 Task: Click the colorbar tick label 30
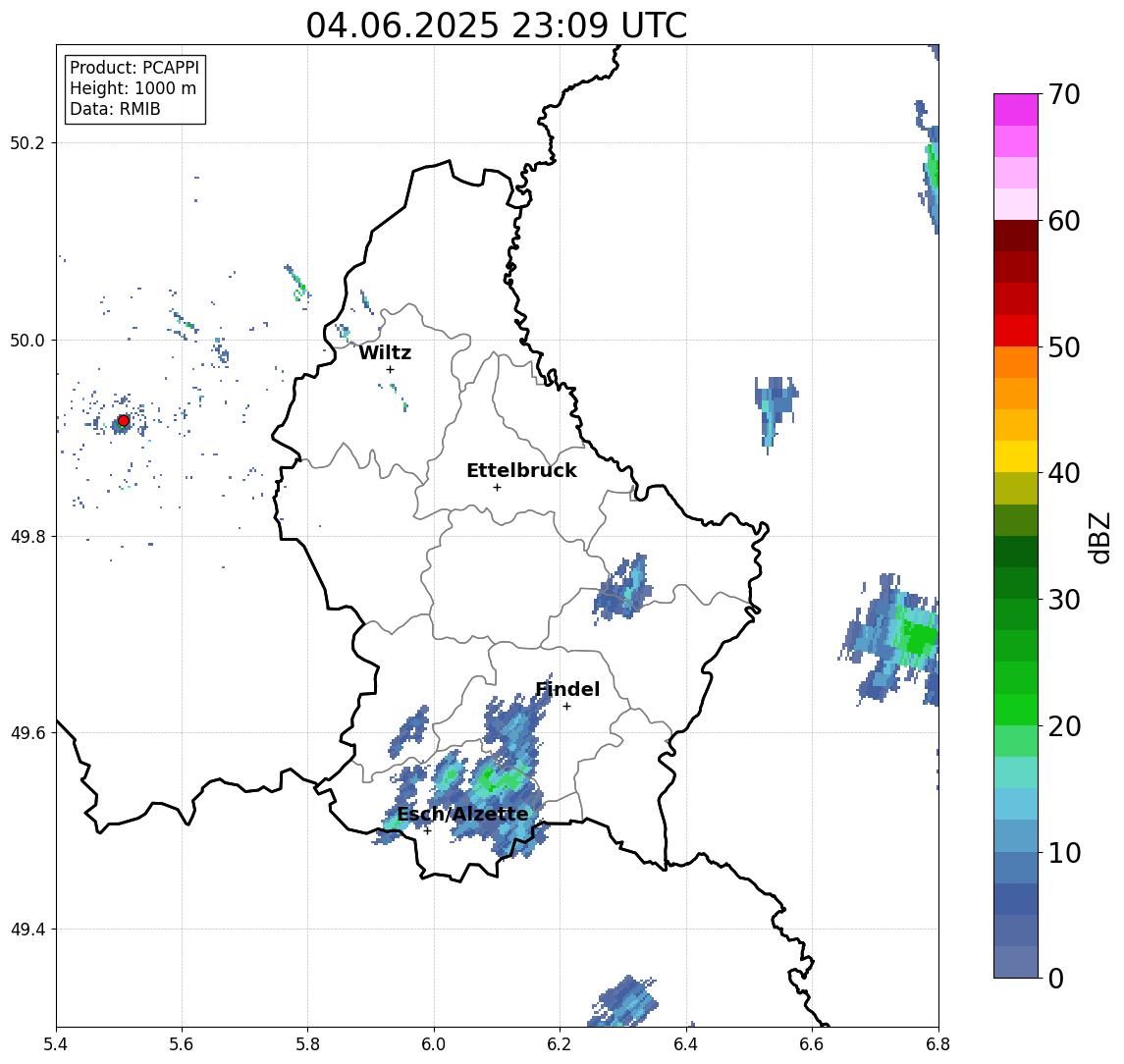click(1064, 600)
